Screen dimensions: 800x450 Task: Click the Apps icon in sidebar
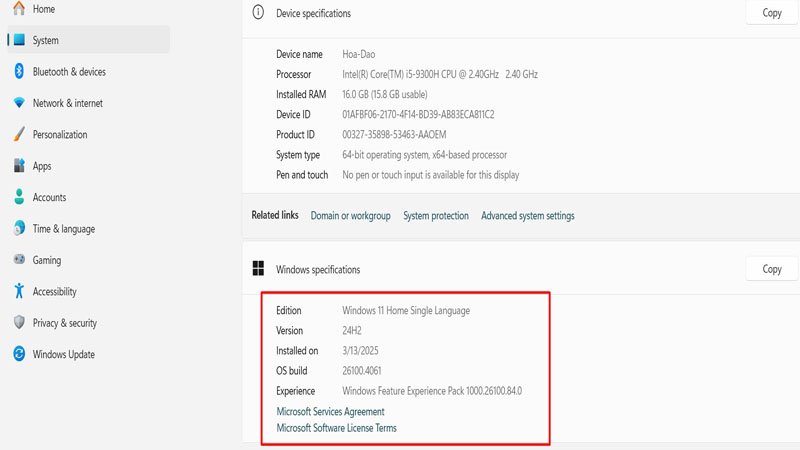point(19,165)
